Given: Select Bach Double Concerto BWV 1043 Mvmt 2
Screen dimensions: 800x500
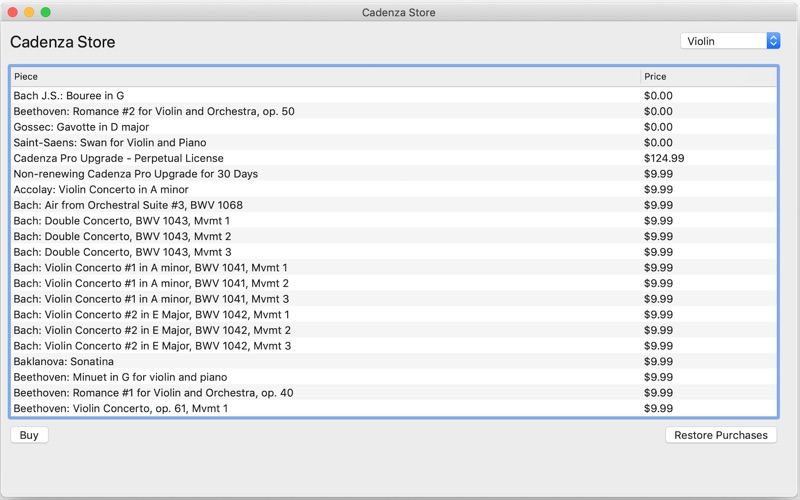Looking at the screenshot, I should tap(393, 236).
